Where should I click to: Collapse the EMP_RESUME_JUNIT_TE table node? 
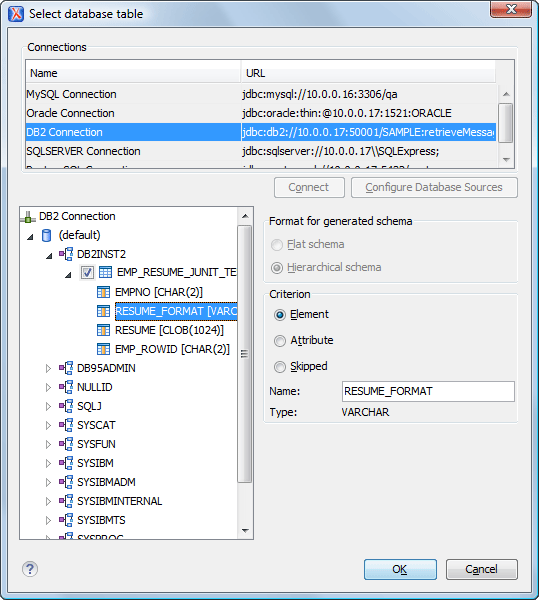tap(68, 274)
